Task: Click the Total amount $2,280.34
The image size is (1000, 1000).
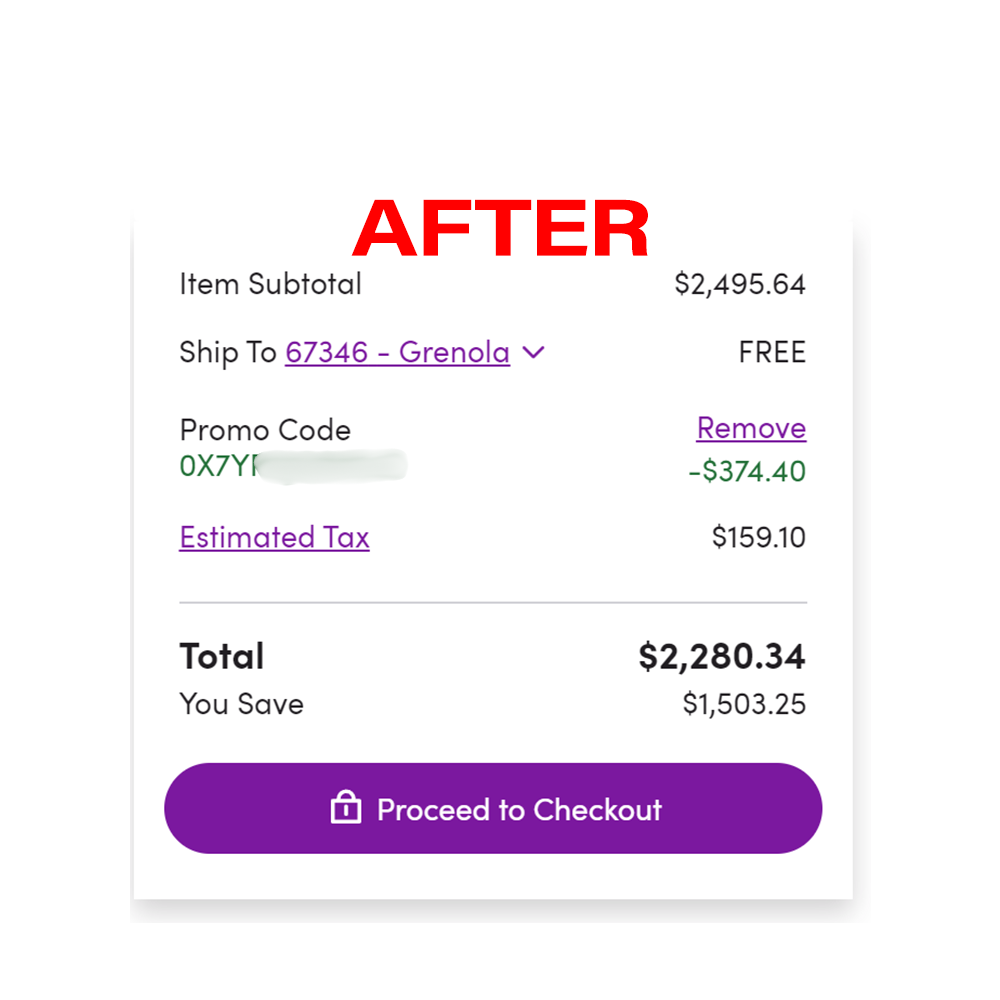Action: tap(723, 657)
